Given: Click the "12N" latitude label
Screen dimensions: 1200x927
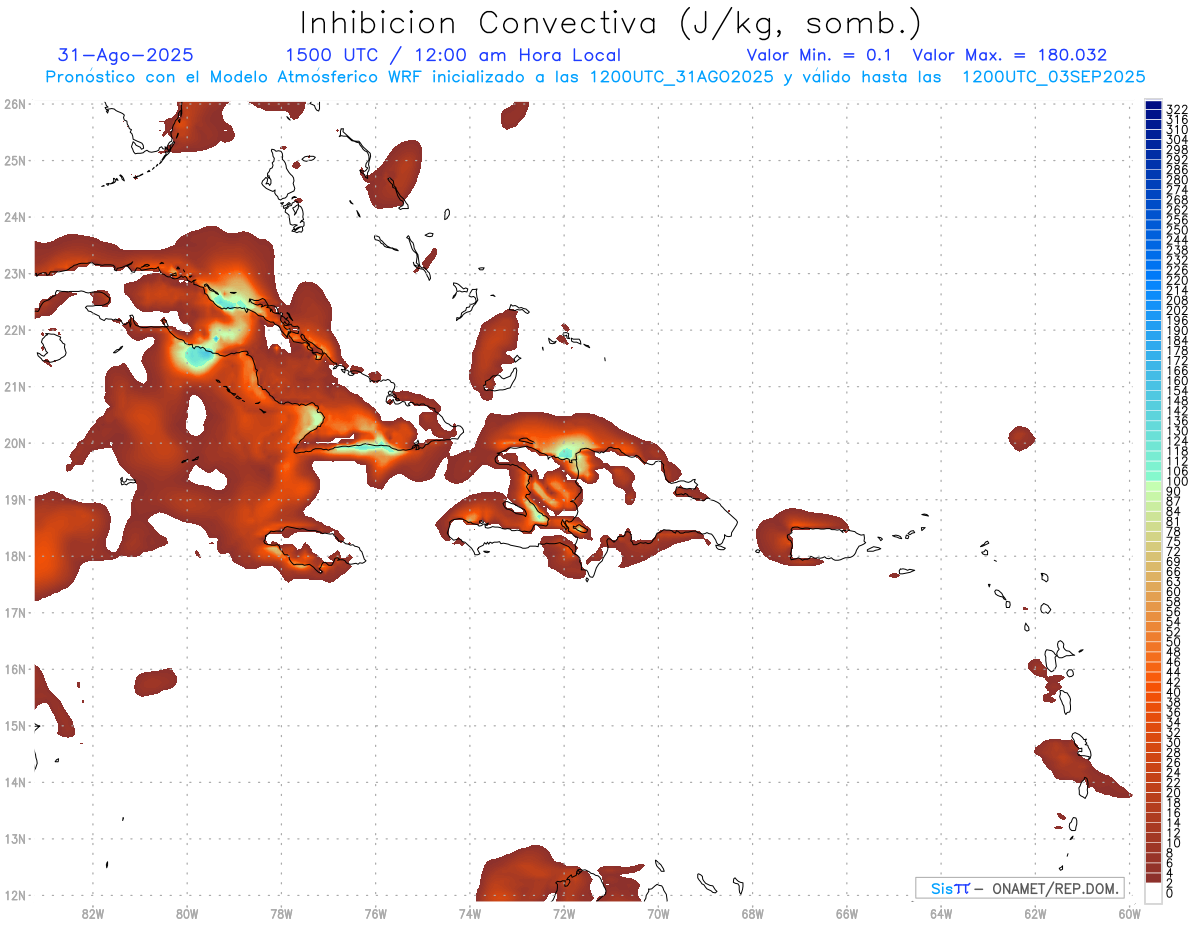Looking at the screenshot, I should click(x=15, y=895).
